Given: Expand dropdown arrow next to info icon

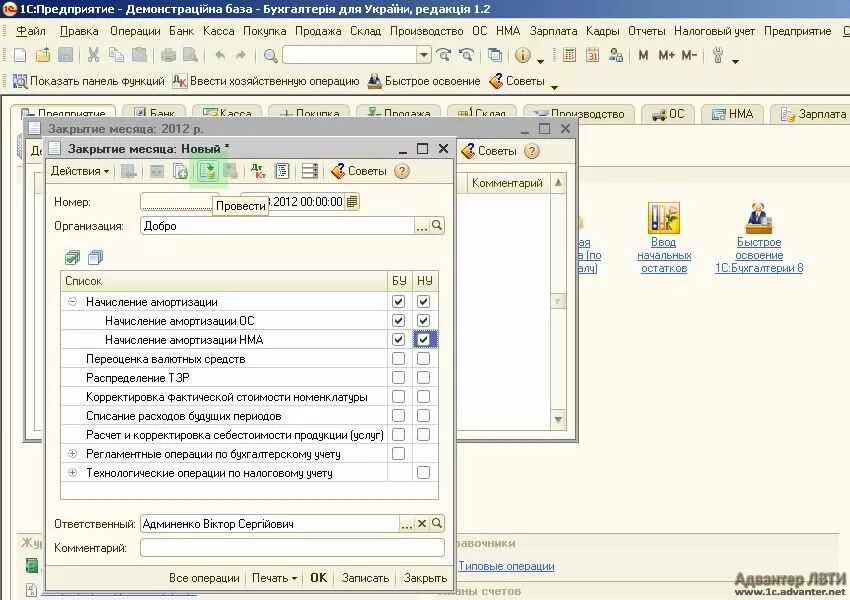Looking at the screenshot, I should pyautogui.click(x=540, y=61).
